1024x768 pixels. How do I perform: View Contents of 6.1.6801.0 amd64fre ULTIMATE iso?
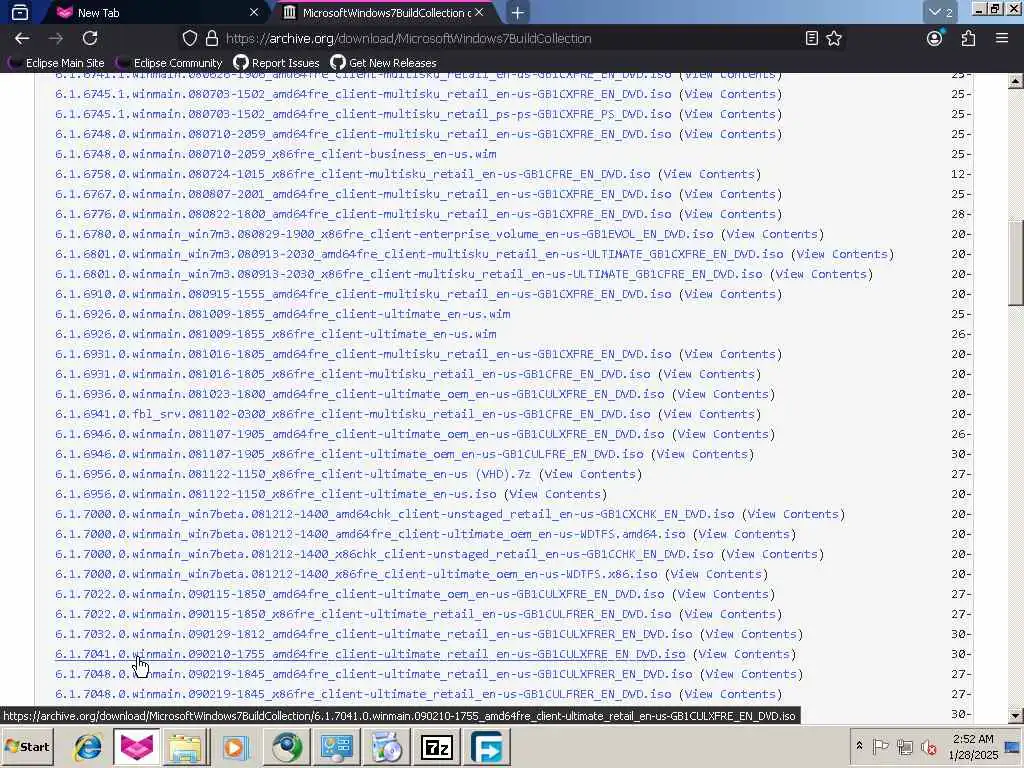pyautogui.click(x=842, y=254)
